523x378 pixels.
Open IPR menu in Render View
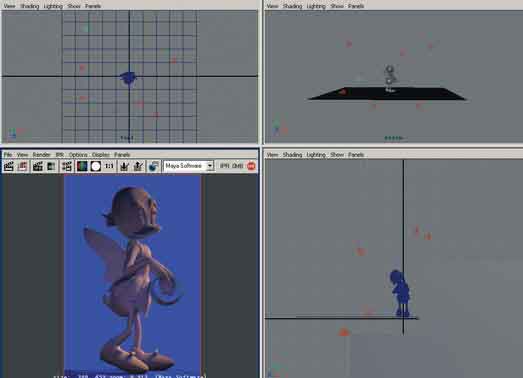point(60,155)
